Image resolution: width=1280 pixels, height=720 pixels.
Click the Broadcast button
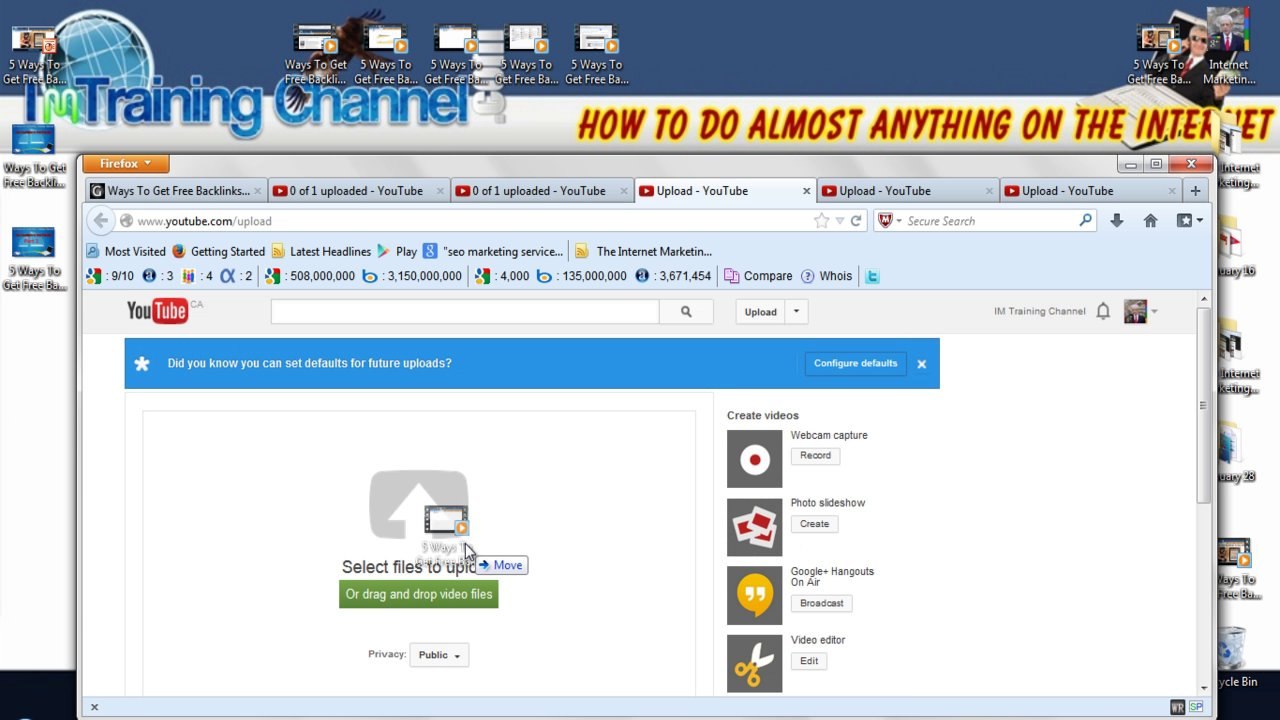click(x=822, y=603)
